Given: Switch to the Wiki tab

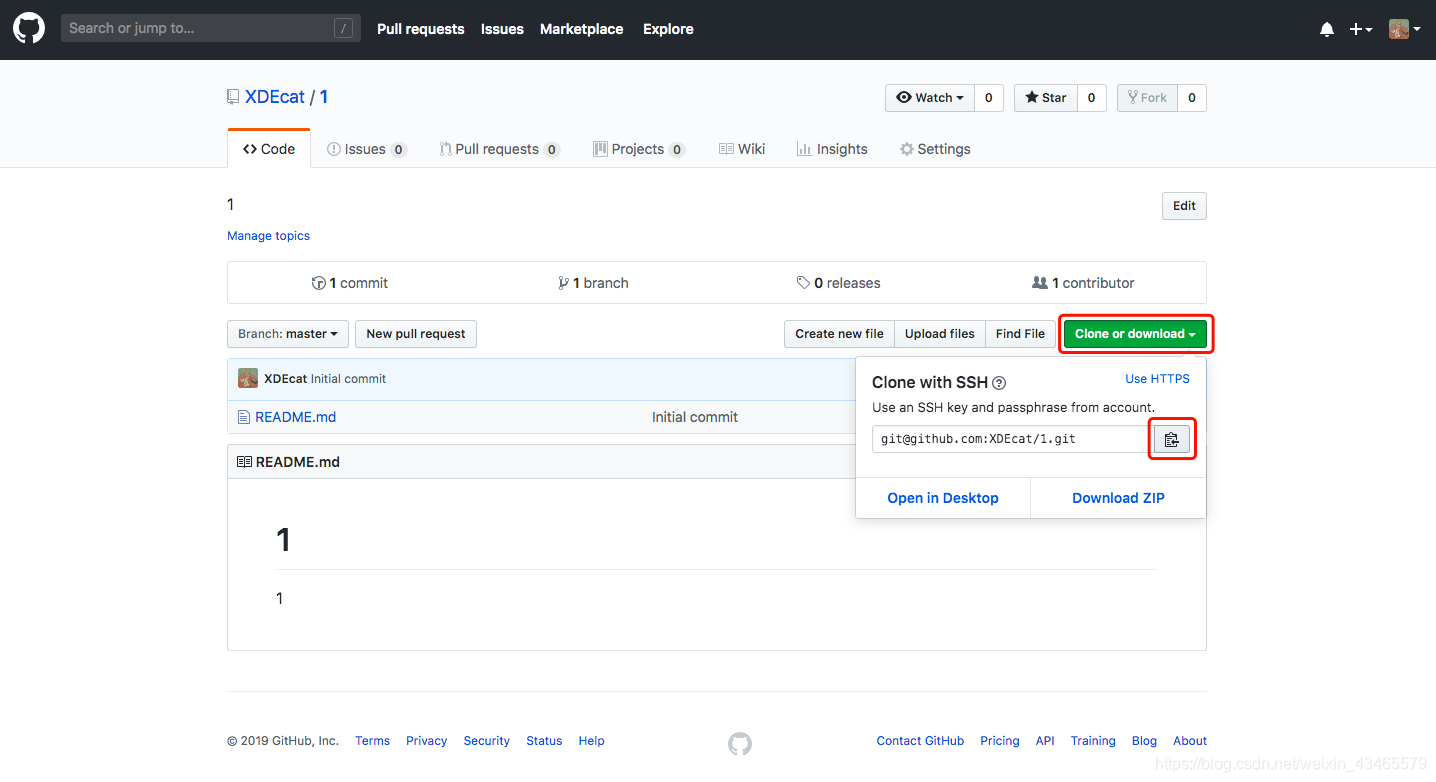Looking at the screenshot, I should coord(742,149).
